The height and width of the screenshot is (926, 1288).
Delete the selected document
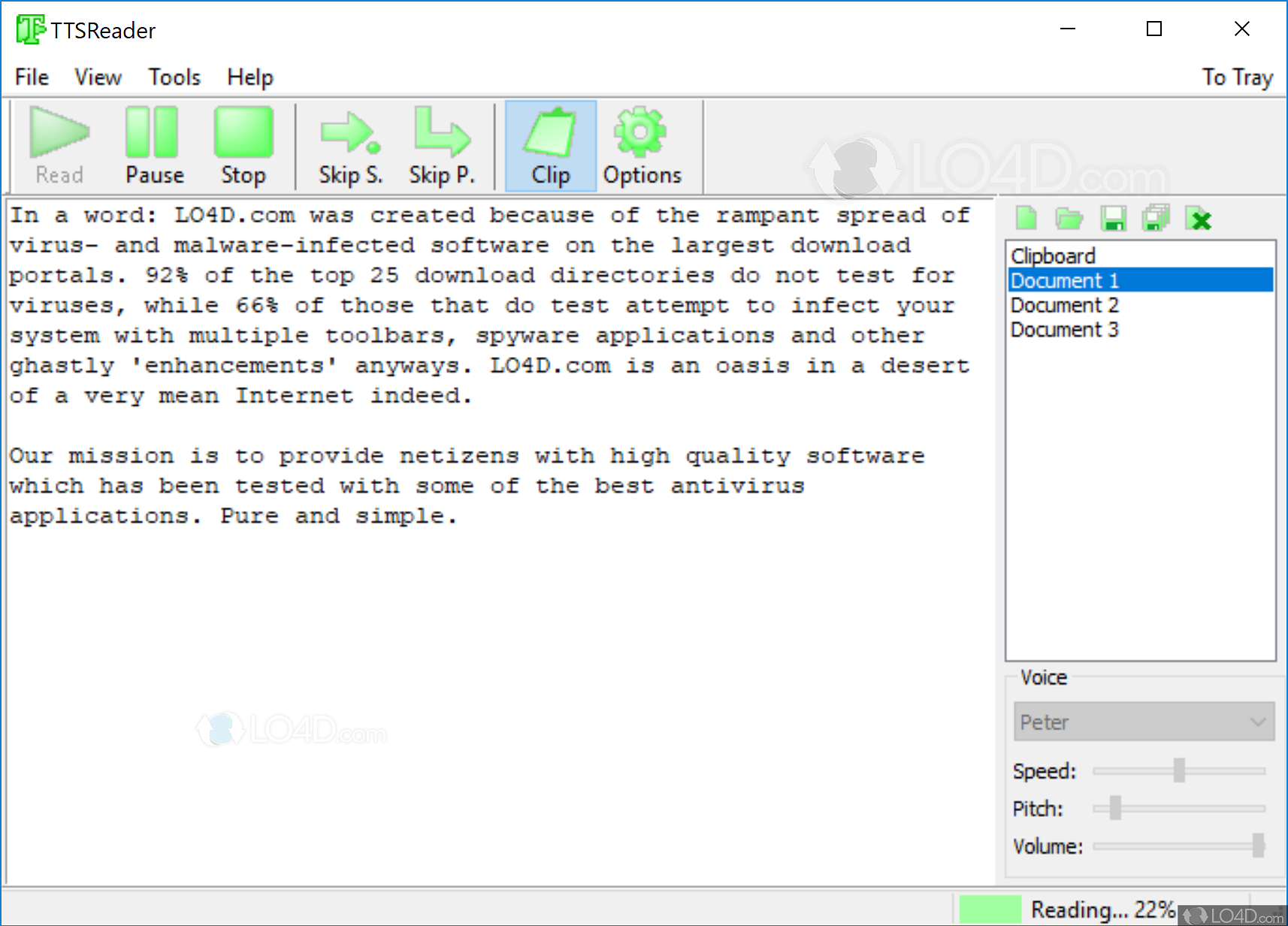tap(1199, 218)
